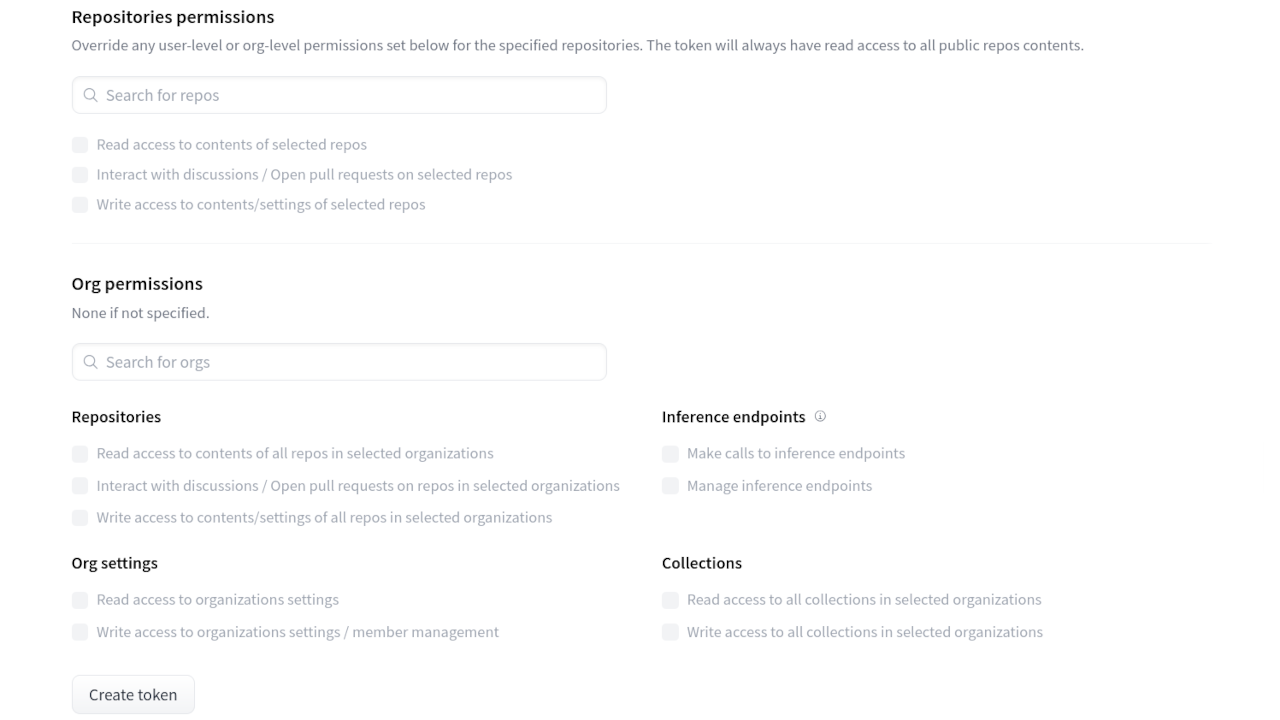The width and height of the screenshot is (1280, 720).
Task: Focus the Search for orgs field
Action: coord(350,362)
